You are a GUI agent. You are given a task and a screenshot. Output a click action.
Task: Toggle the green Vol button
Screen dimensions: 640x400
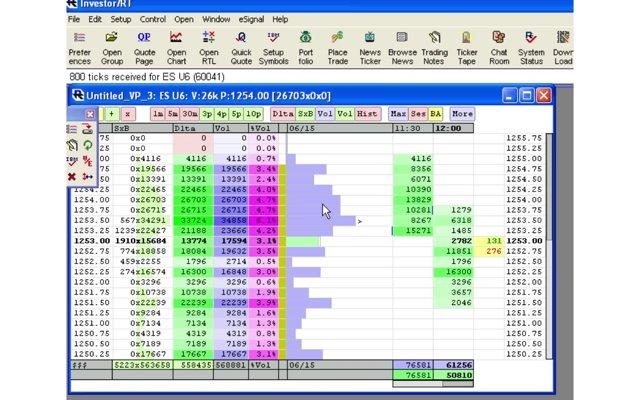click(x=344, y=114)
